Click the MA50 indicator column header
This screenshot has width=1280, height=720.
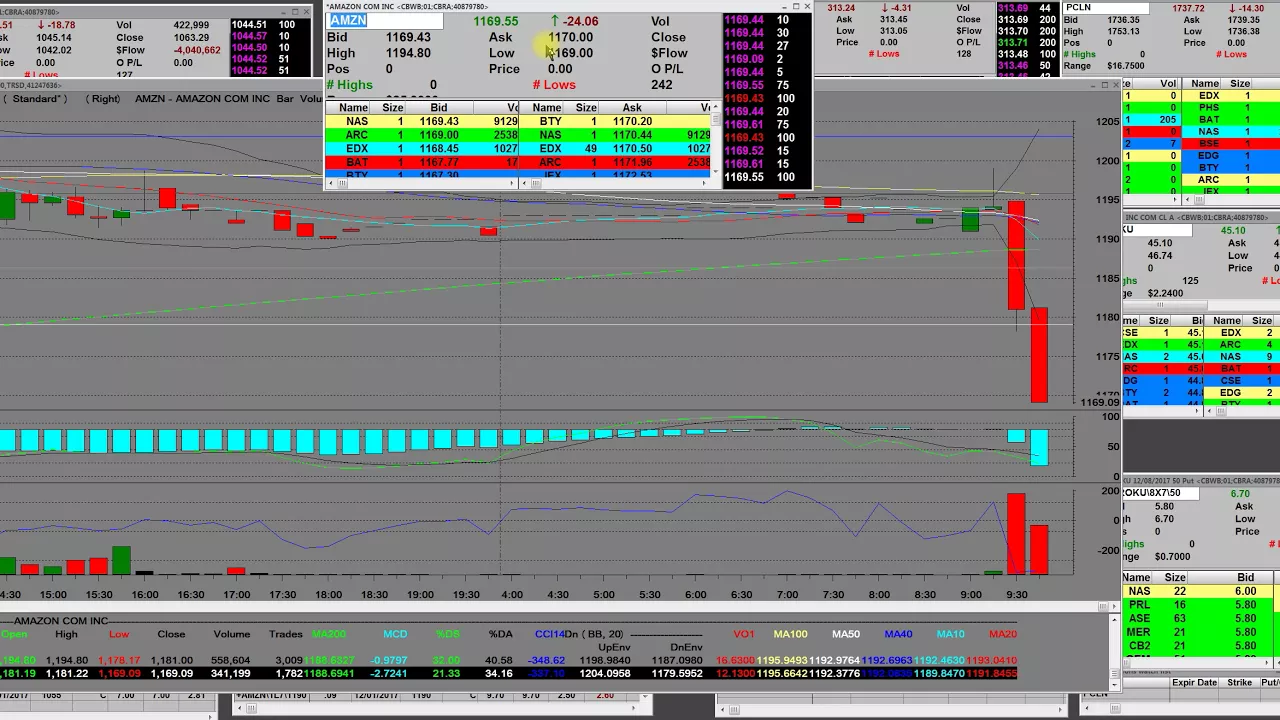click(846, 634)
